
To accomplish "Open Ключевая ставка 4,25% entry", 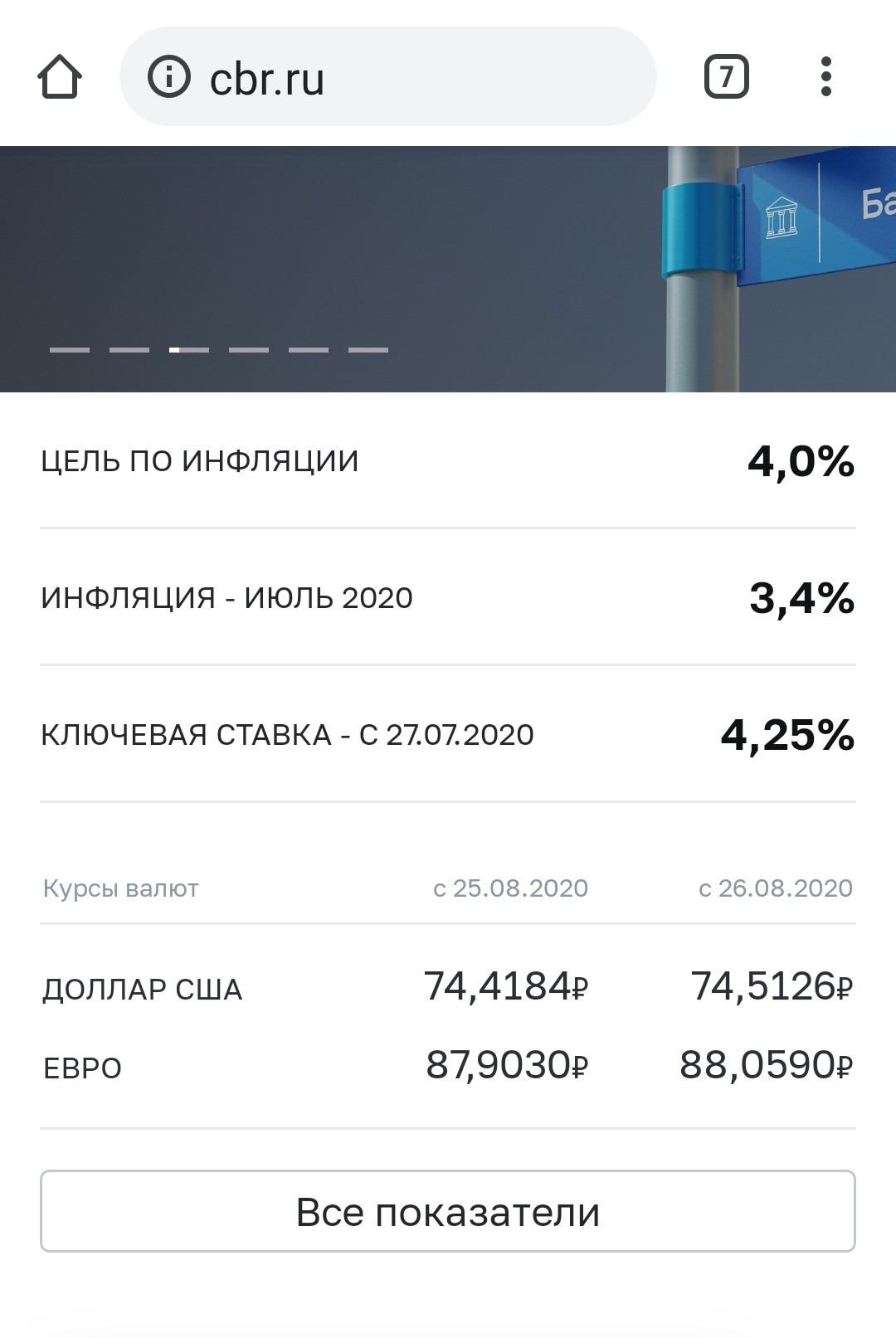I will pos(448,734).
